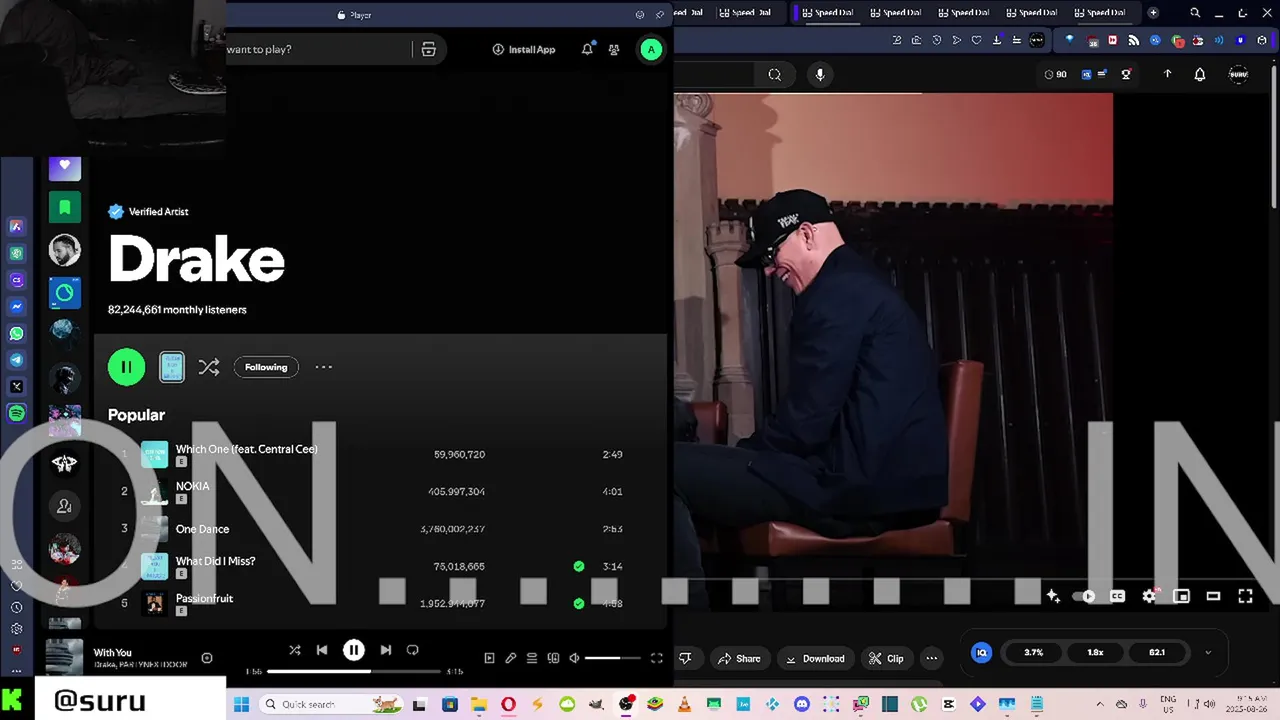Open lyrics microphone icon in player bar
This screenshot has height=720, width=1280.
pos(510,658)
